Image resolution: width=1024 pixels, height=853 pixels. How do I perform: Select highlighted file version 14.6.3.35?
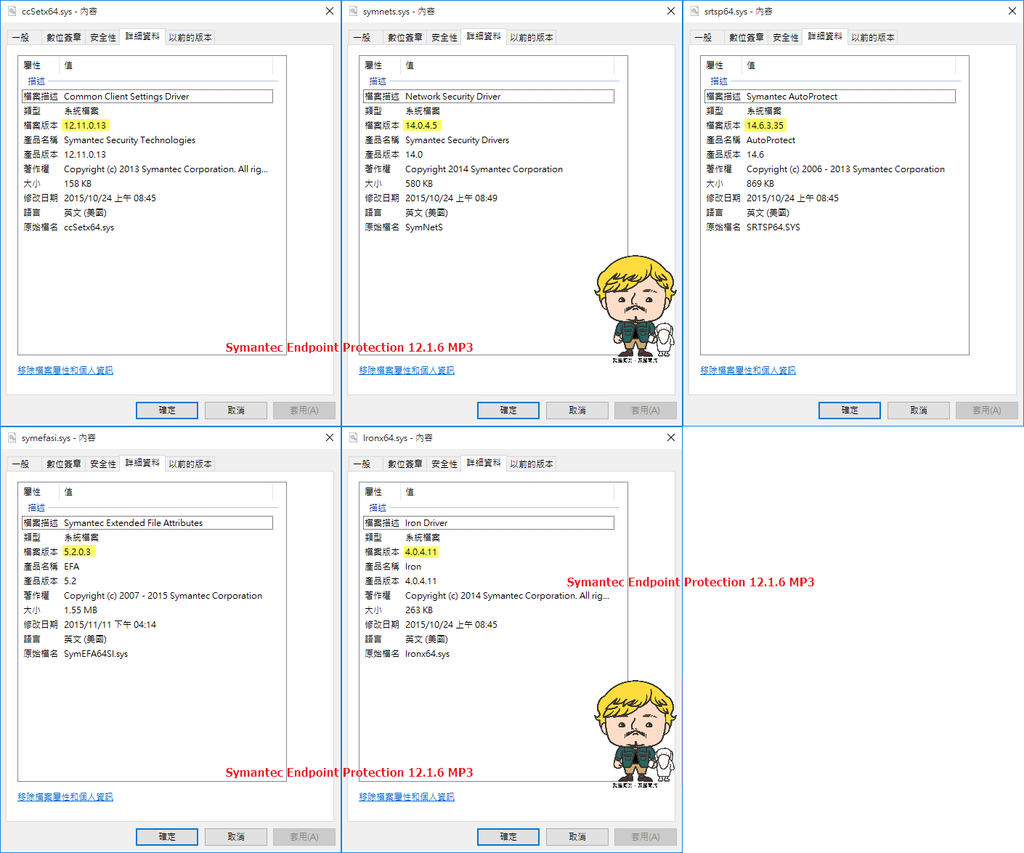pyautogui.click(x=765, y=125)
